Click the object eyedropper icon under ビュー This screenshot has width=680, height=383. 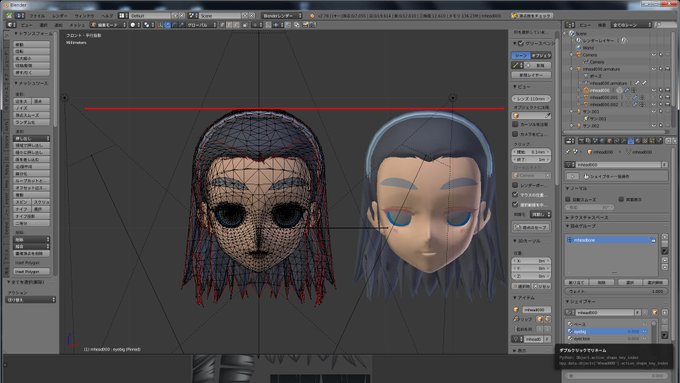click(548, 115)
